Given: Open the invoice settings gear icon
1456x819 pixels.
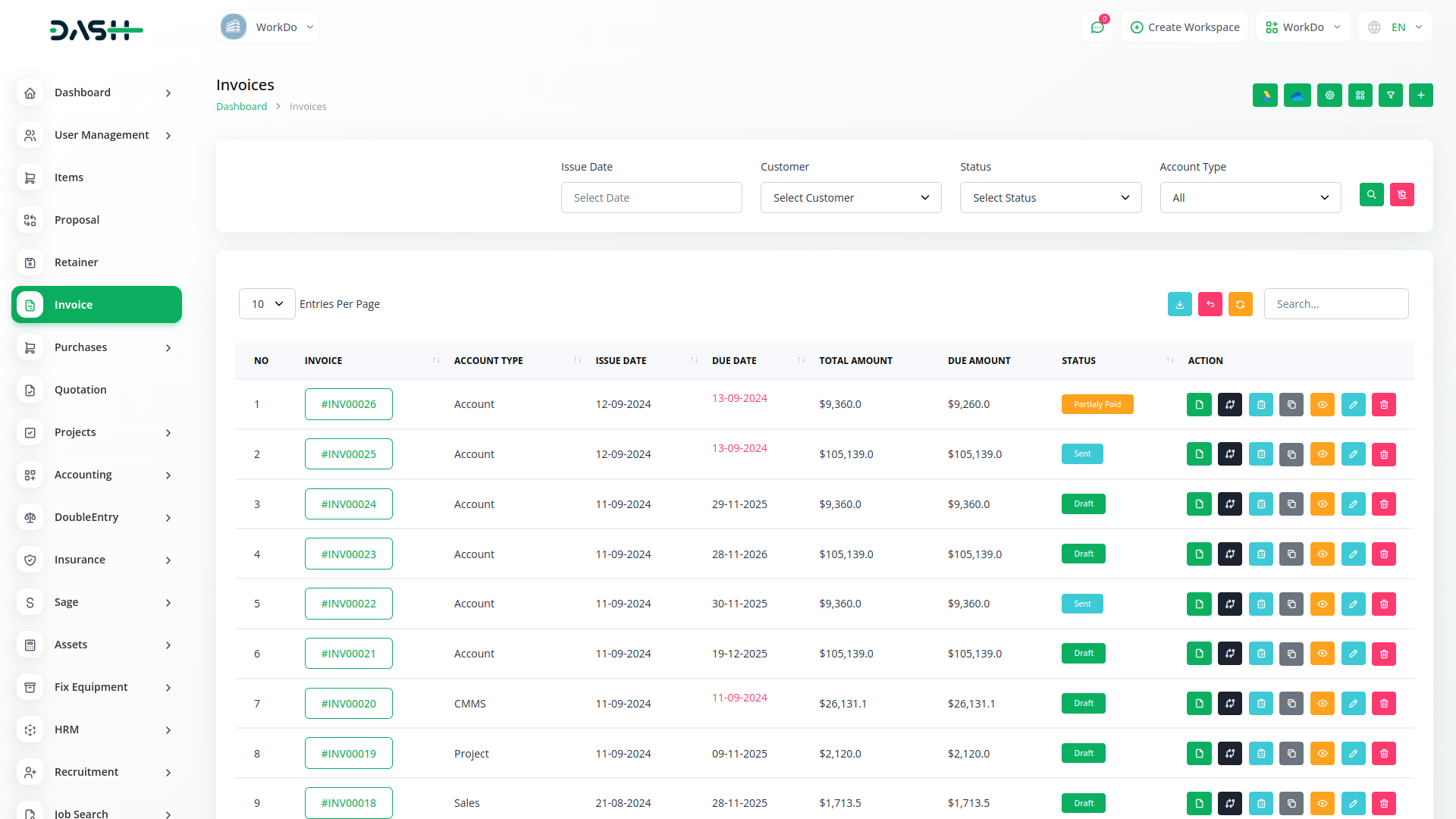Looking at the screenshot, I should pos(1329,95).
